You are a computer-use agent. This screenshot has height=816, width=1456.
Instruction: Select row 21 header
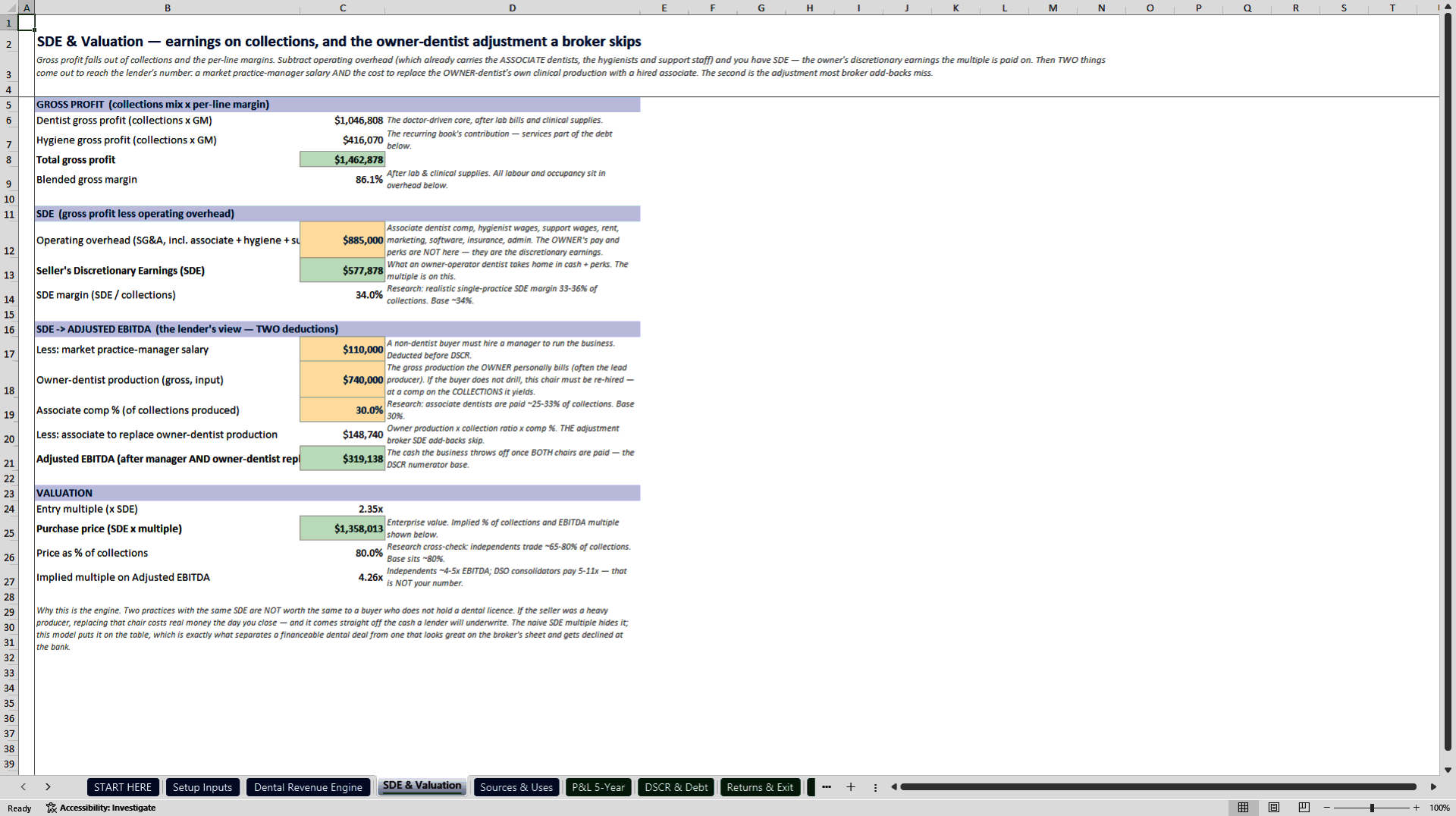[x=9, y=458]
